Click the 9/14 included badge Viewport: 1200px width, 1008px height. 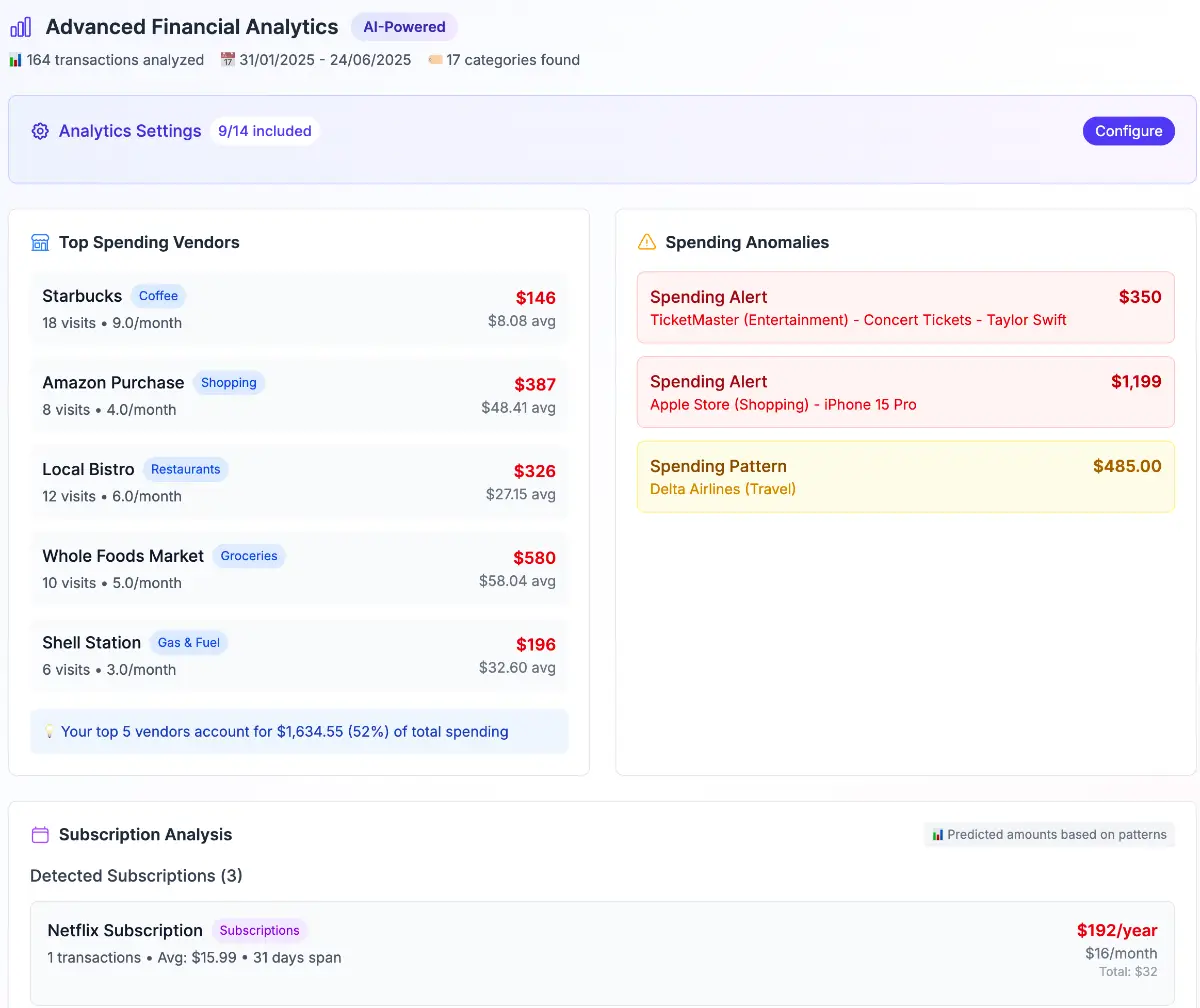tap(264, 131)
